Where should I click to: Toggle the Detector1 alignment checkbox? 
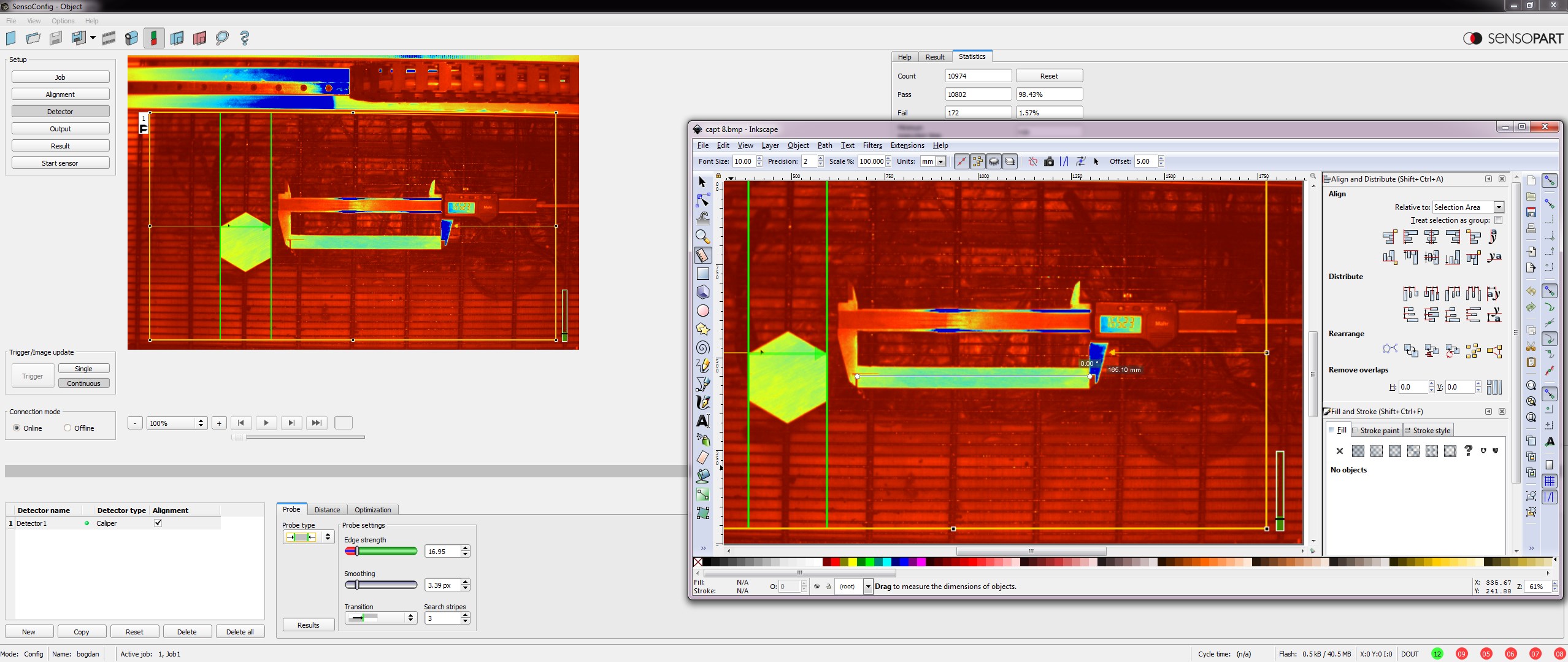(158, 523)
